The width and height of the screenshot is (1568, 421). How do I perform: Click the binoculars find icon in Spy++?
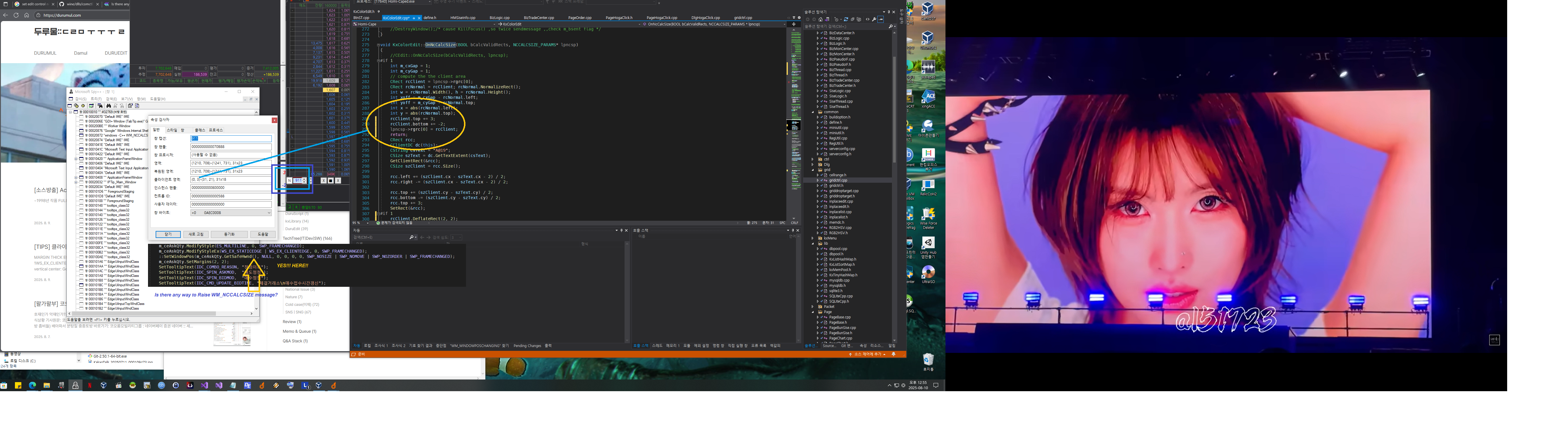pos(109,106)
